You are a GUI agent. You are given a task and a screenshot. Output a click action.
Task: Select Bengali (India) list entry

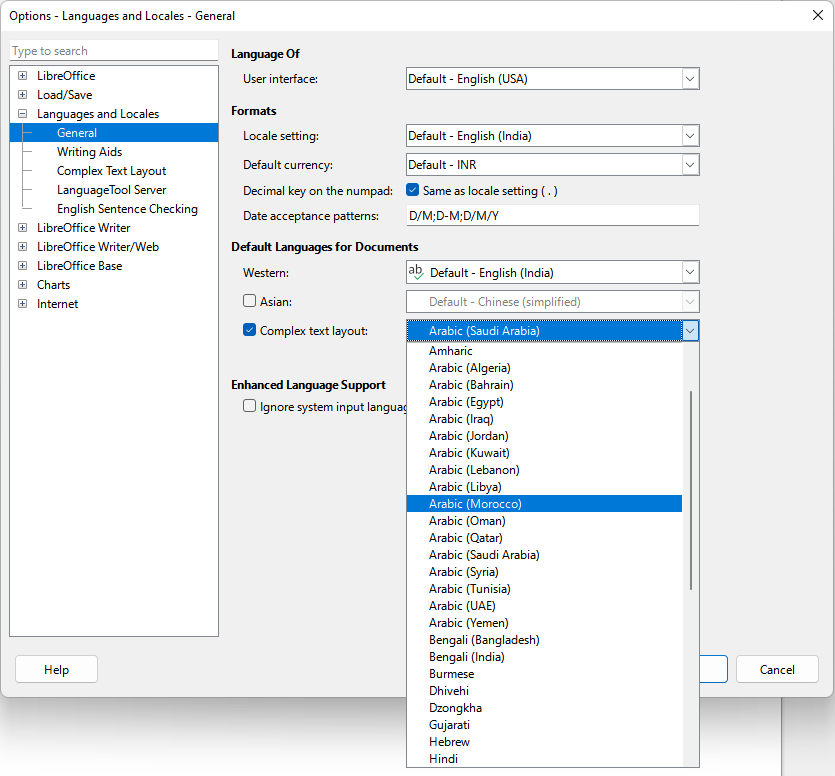544,657
